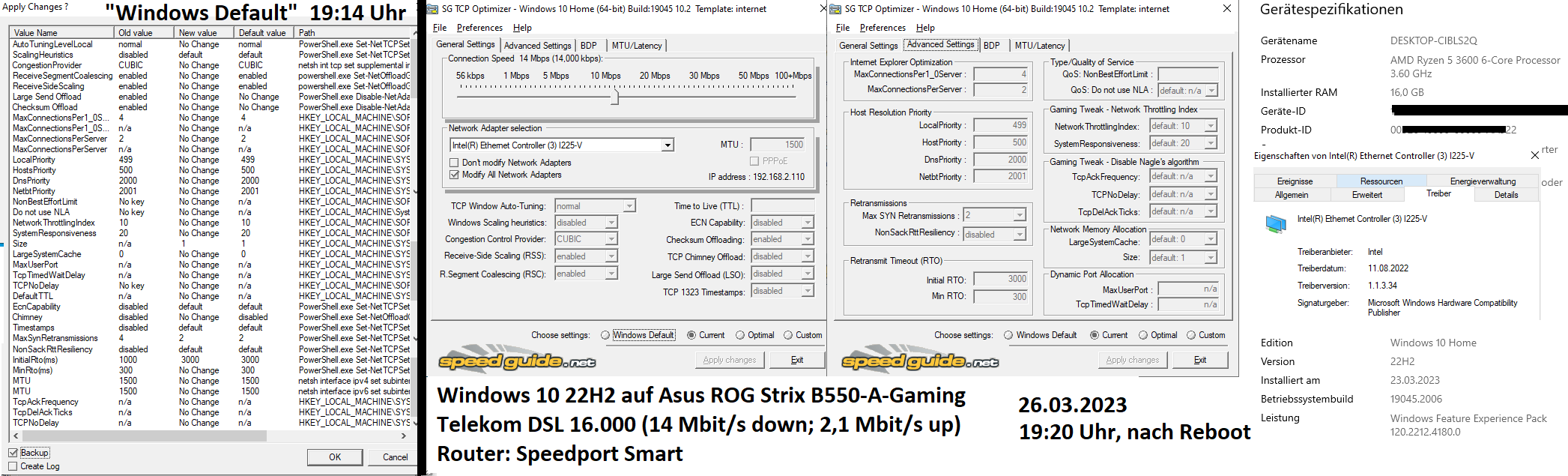This screenshot has height=476, width=1568.
Task: Choose Custom radio in Advanced Settings window
Action: point(1191,335)
